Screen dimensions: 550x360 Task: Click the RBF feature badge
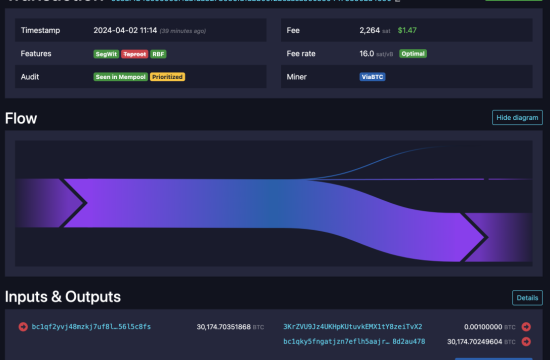[x=158, y=54]
